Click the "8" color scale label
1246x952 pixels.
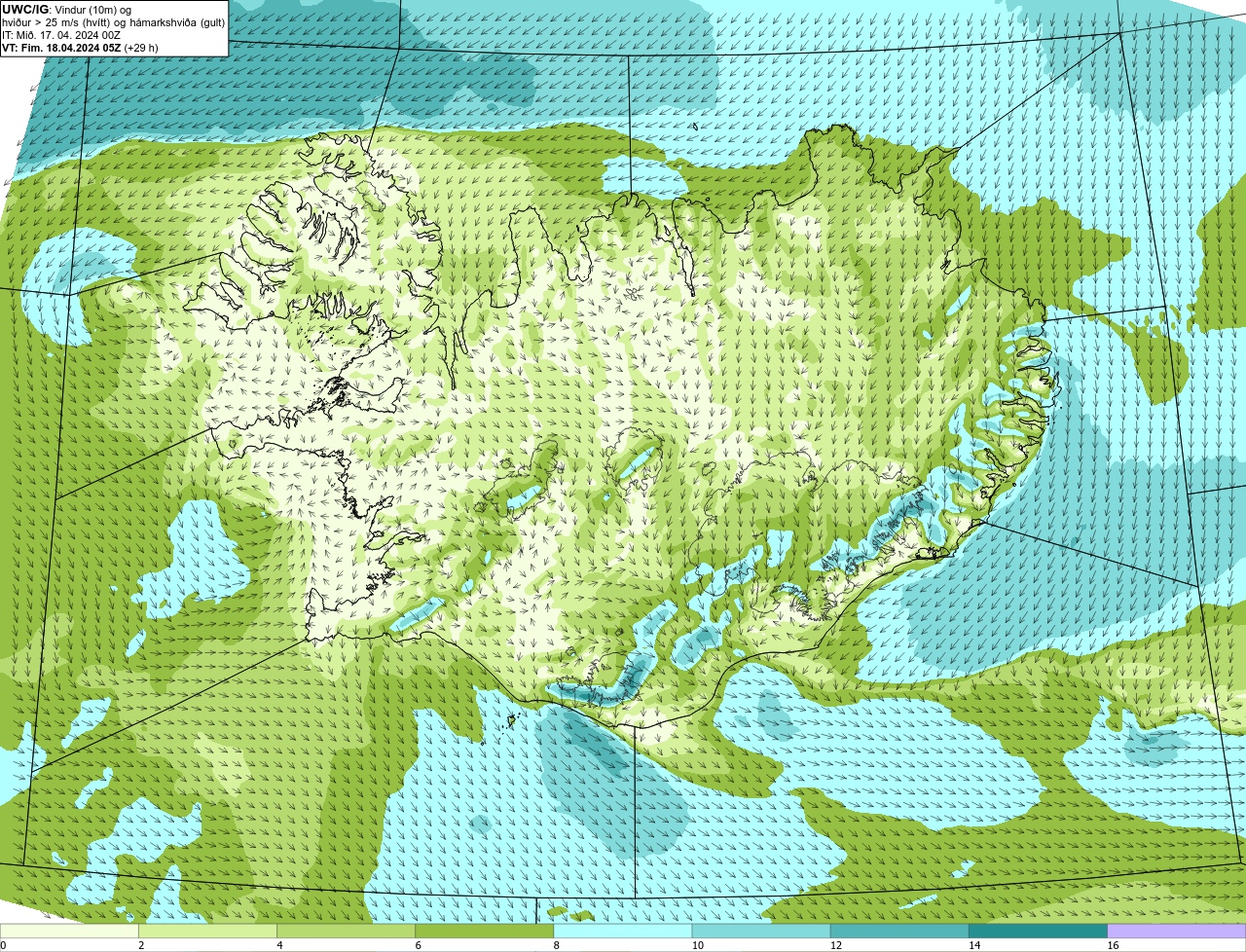click(x=557, y=945)
